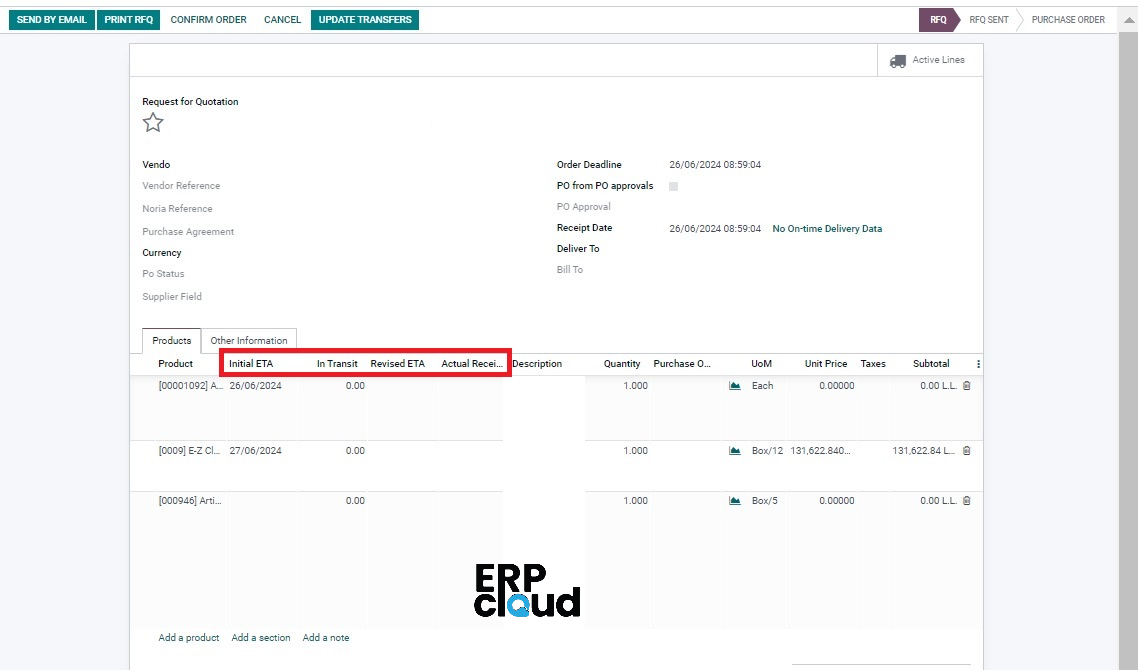Click Update Transfers button
The width and height of the screenshot is (1138, 670).
pos(365,20)
